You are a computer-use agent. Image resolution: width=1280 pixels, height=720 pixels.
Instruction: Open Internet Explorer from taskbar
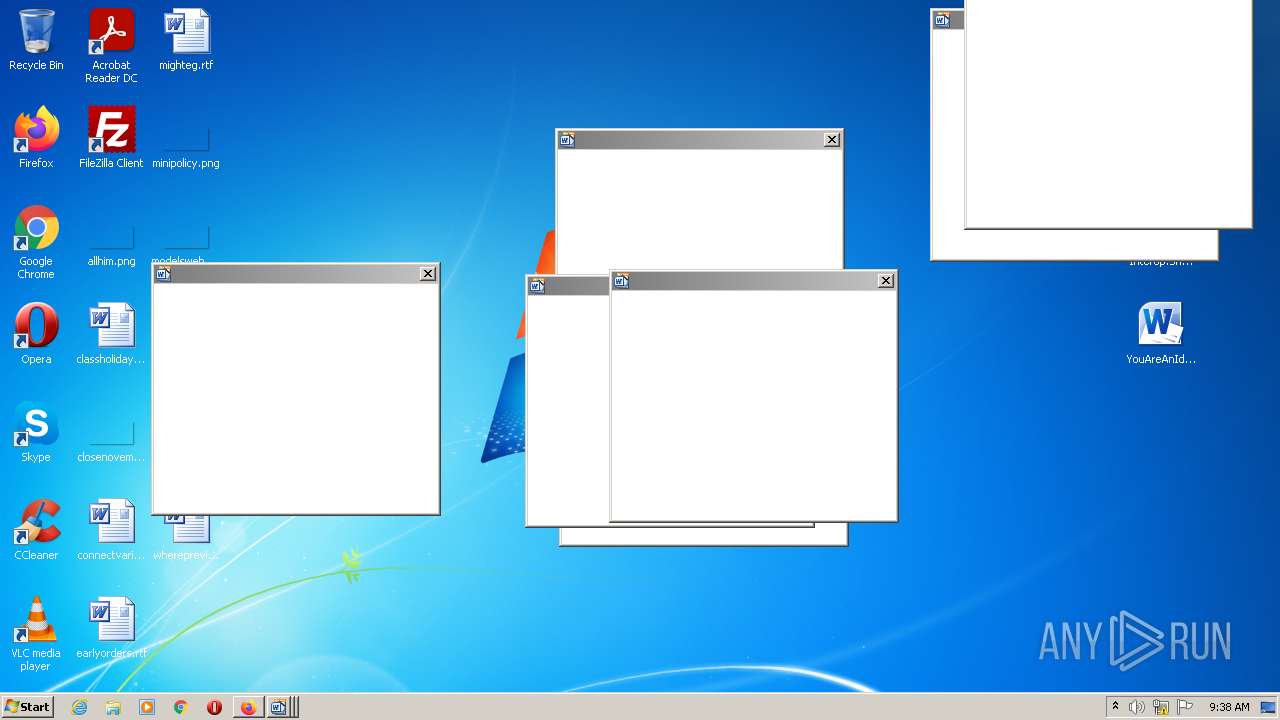click(79, 707)
